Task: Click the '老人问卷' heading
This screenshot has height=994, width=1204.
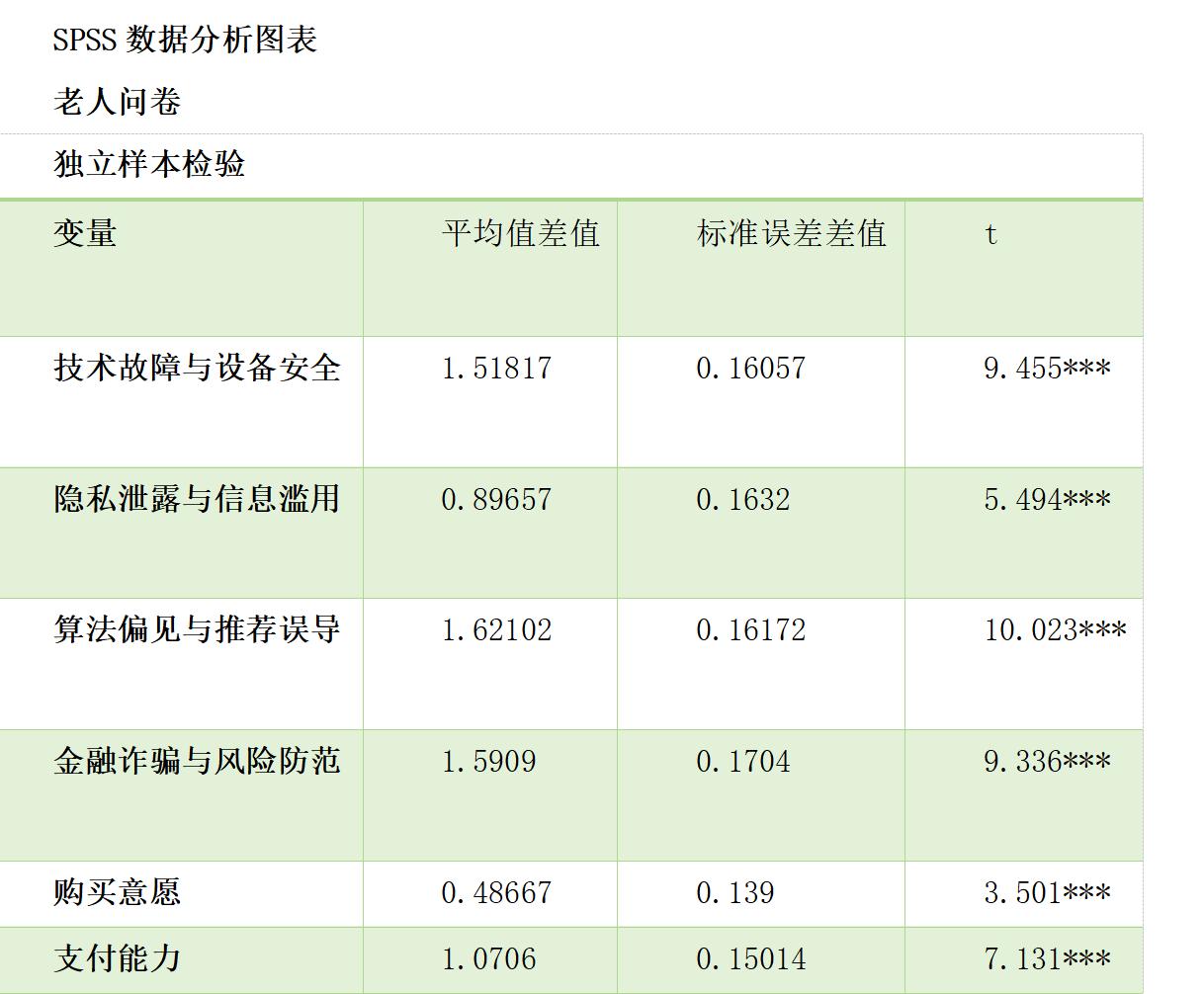Action: 117,102
